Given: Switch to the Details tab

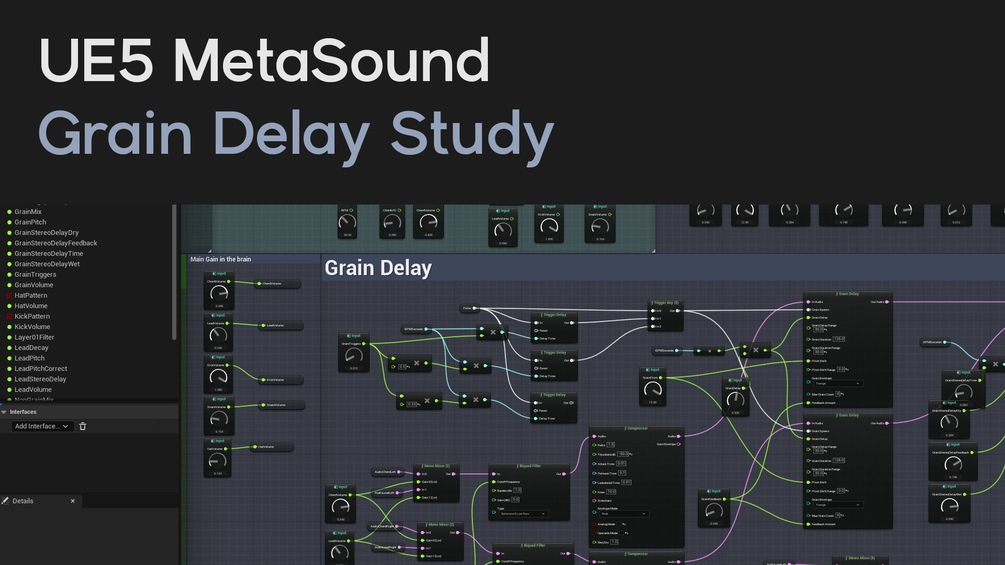Looking at the screenshot, I should click(22, 501).
